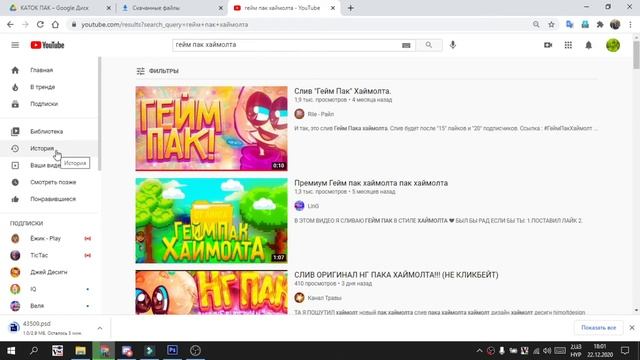Click Показать все downloads button

[x=598, y=328]
